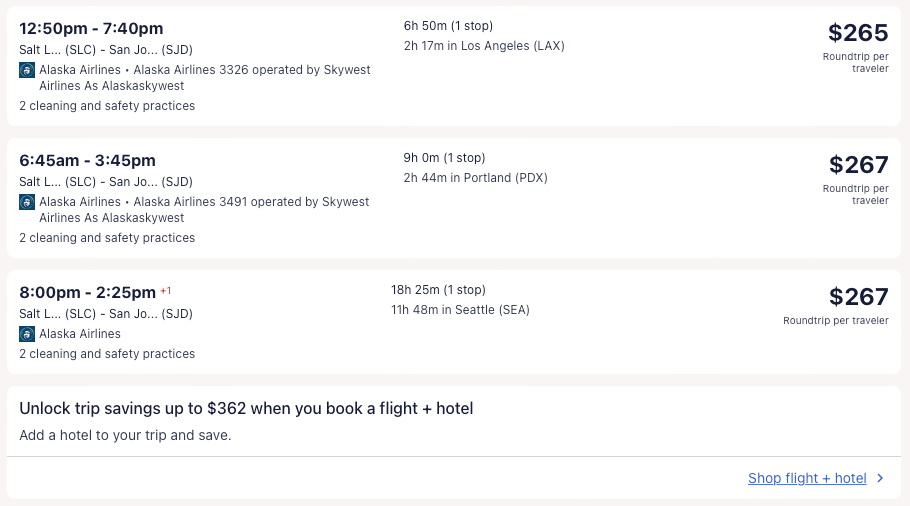The image size is (910, 506).
Task: Click the $267 price for Seattle layover flight
Action: tap(858, 297)
